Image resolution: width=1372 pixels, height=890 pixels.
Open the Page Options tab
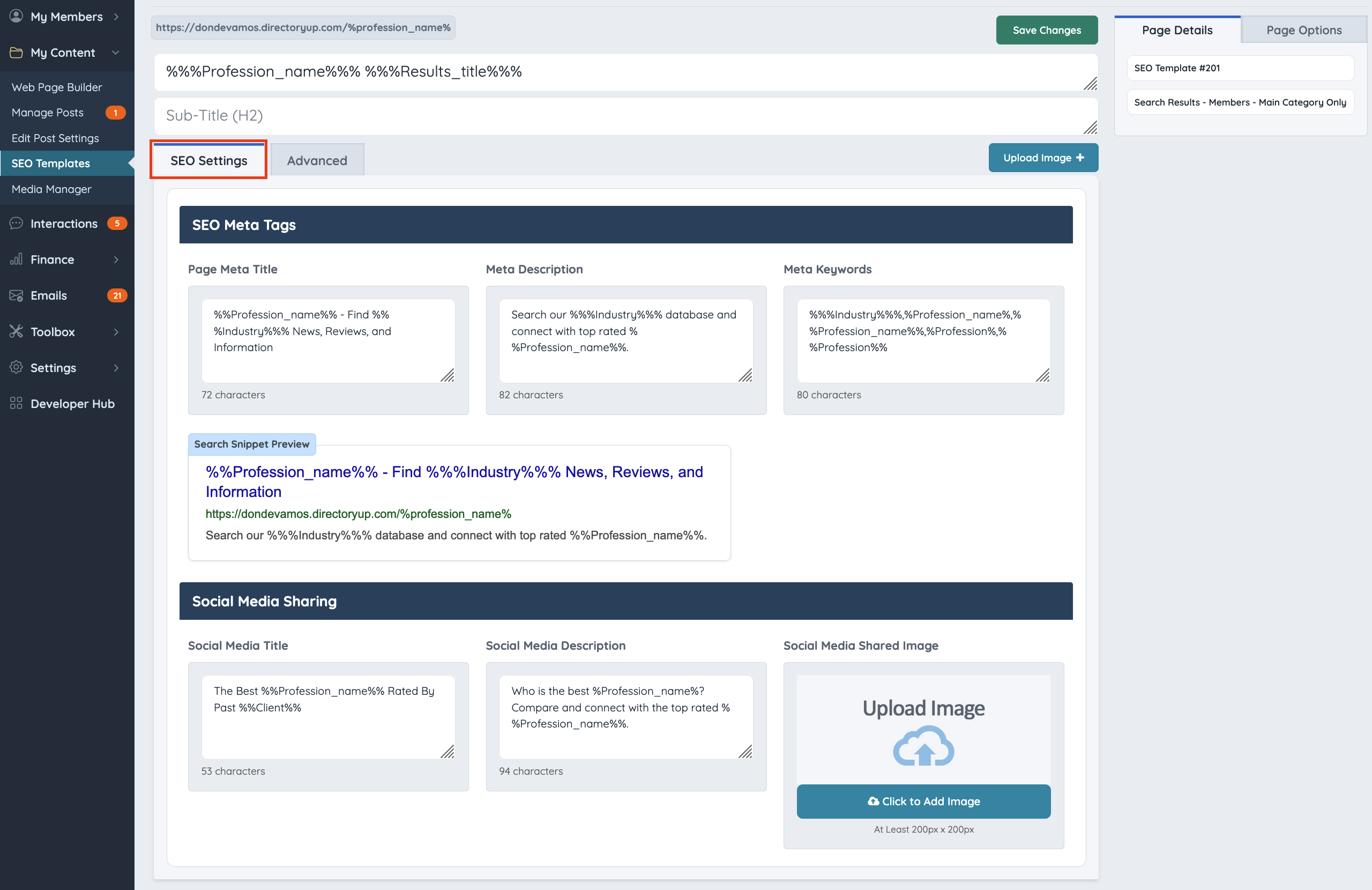pyautogui.click(x=1303, y=30)
